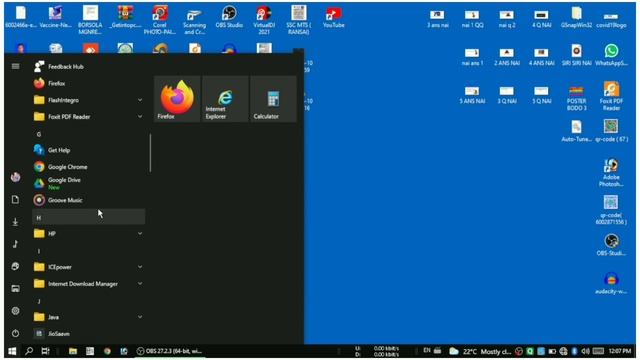The image size is (640, 360).
Task: Select the VirtualDJ 2021 desktop icon
Action: coord(264,20)
